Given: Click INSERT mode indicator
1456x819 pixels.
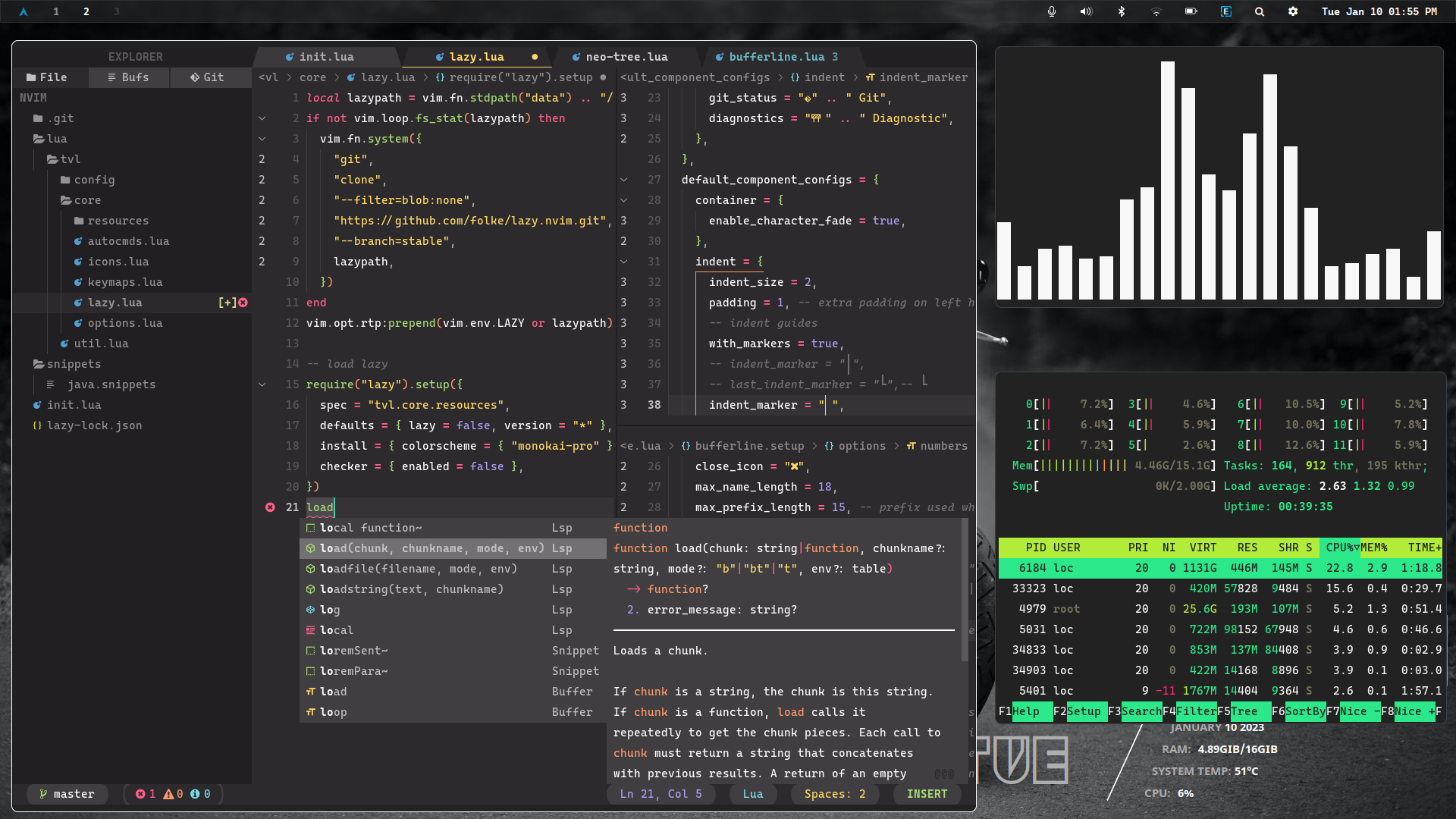Looking at the screenshot, I should [x=927, y=794].
